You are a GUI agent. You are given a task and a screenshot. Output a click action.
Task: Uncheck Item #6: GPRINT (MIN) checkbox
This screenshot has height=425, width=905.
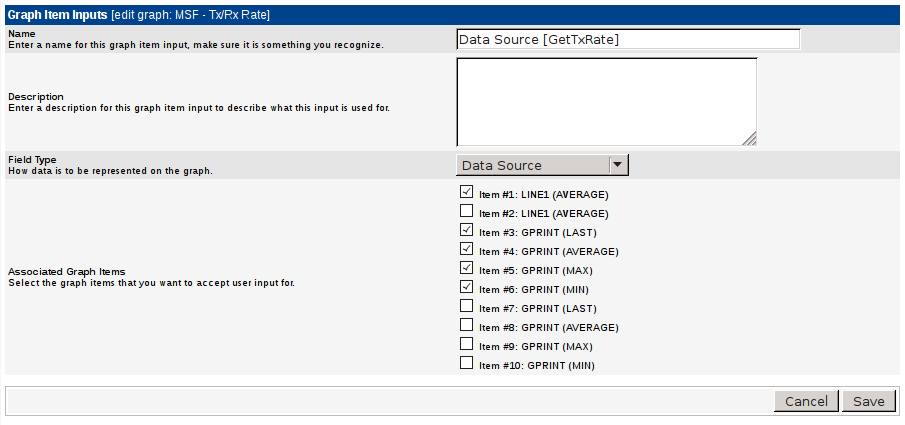466,287
